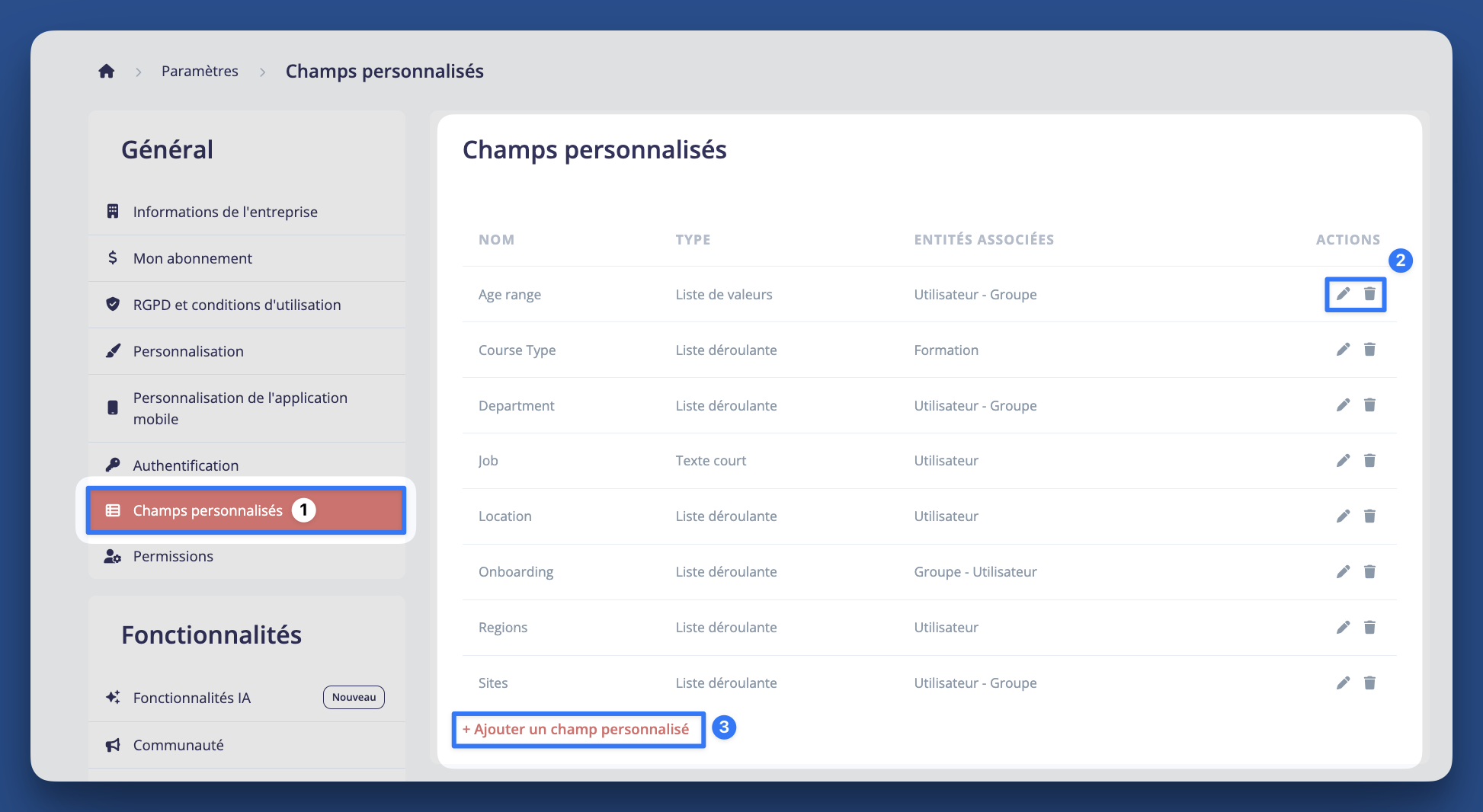The width and height of the screenshot is (1483, 812).
Task: Select the Sites name cell
Action: tap(493, 683)
